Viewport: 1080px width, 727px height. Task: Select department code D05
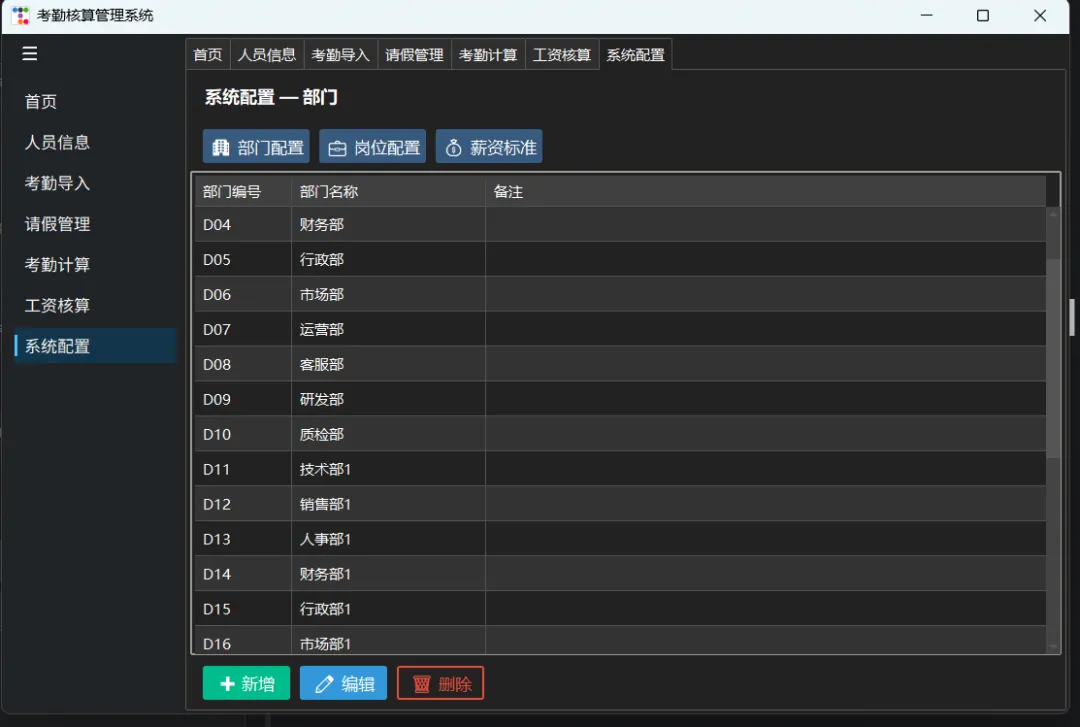click(243, 260)
